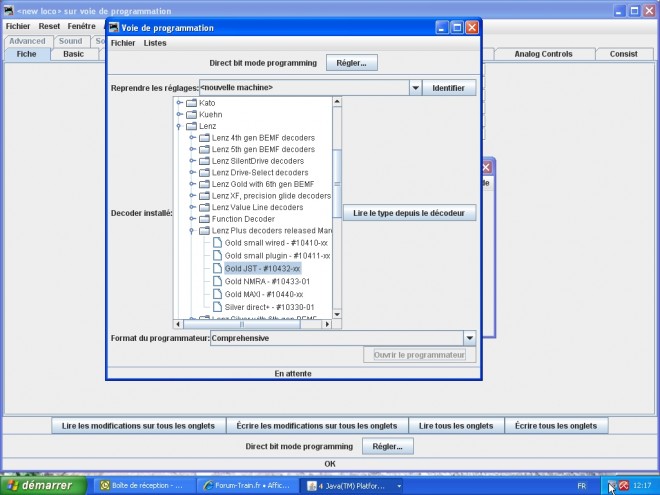
Task: Switch to the Analog Controls tab
Action: pyautogui.click(x=543, y=54)
